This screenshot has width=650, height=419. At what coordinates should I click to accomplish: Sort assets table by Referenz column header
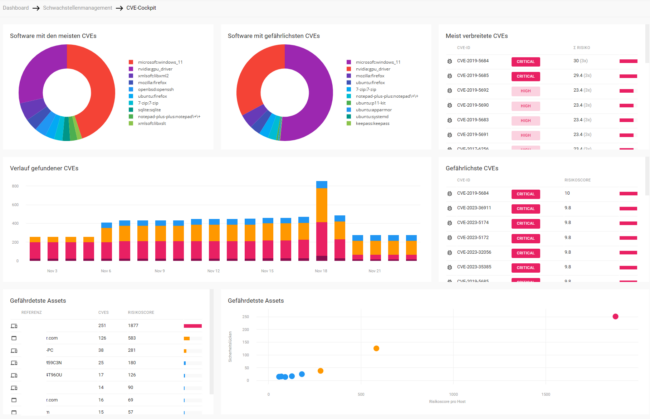(x=32, y=313)
